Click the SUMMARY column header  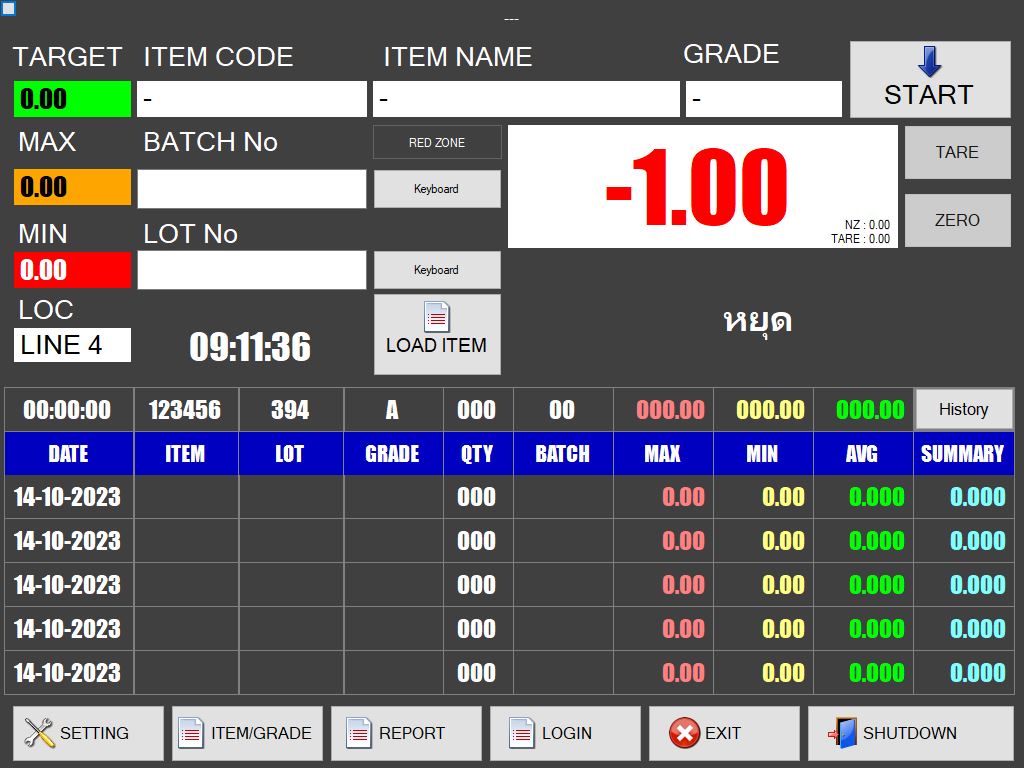(x=962, y=454)
